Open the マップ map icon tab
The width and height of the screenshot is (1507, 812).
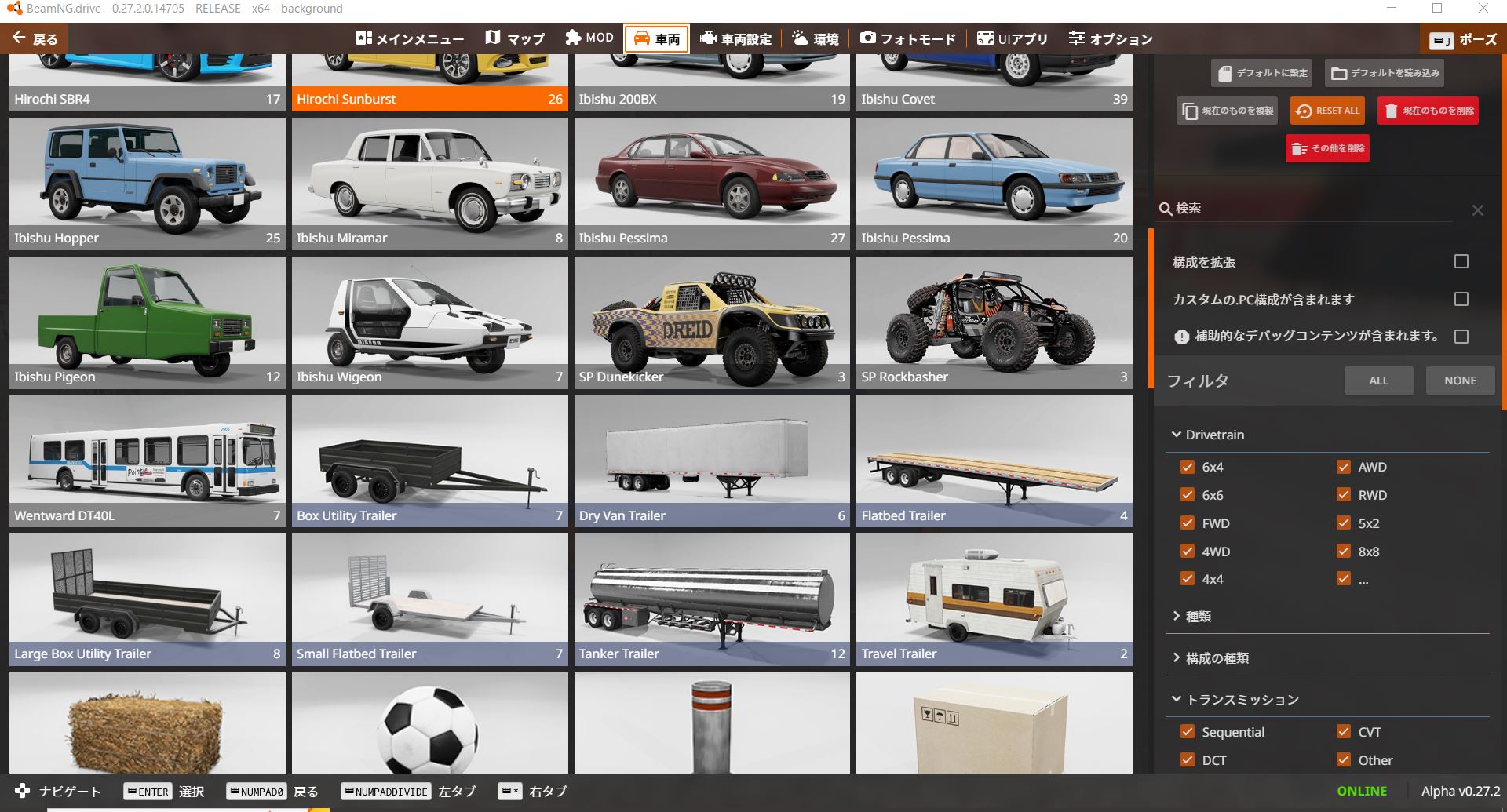[x=493, y=38]
